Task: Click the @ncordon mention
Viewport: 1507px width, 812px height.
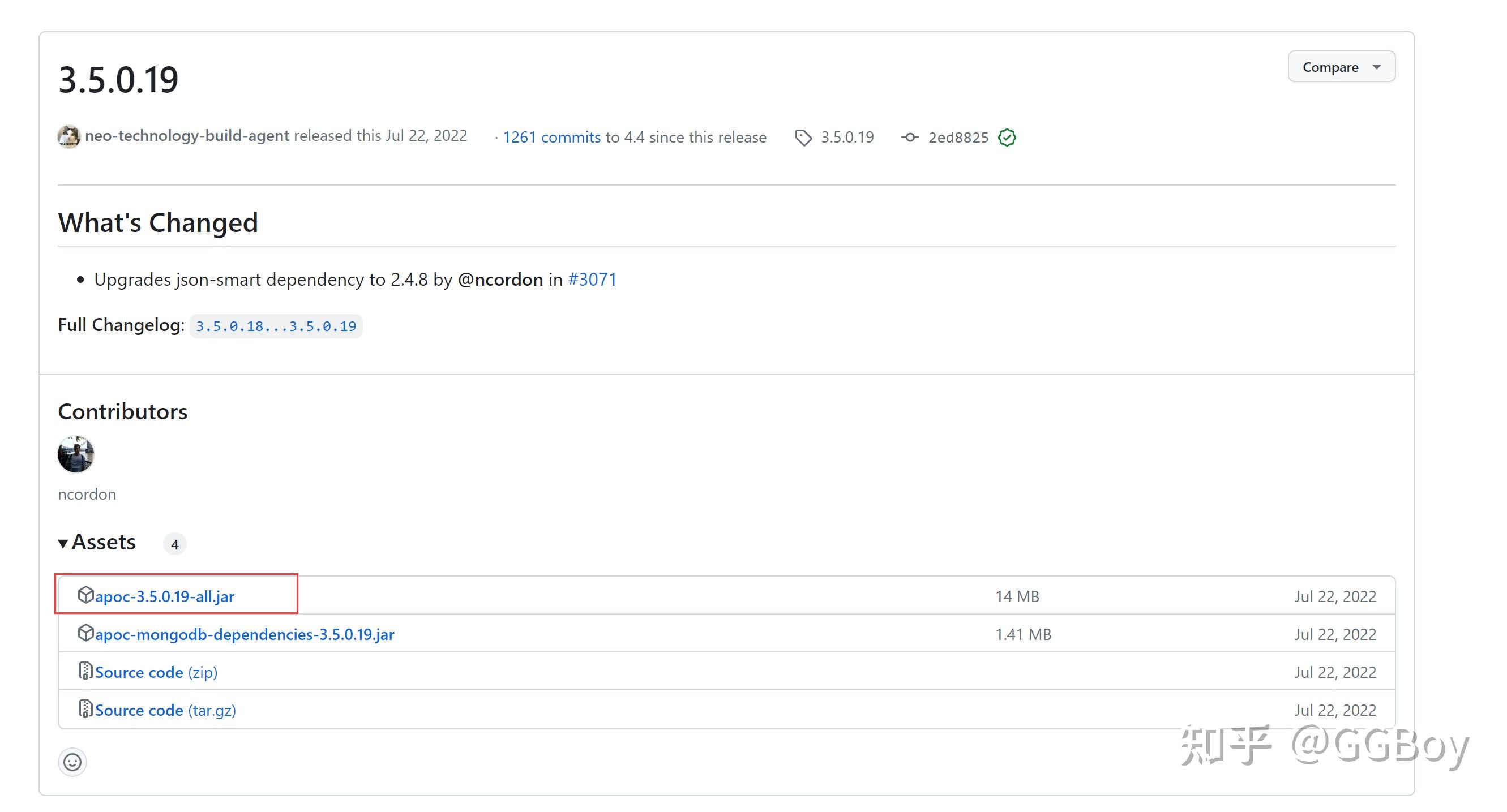Action: (500, 280)
